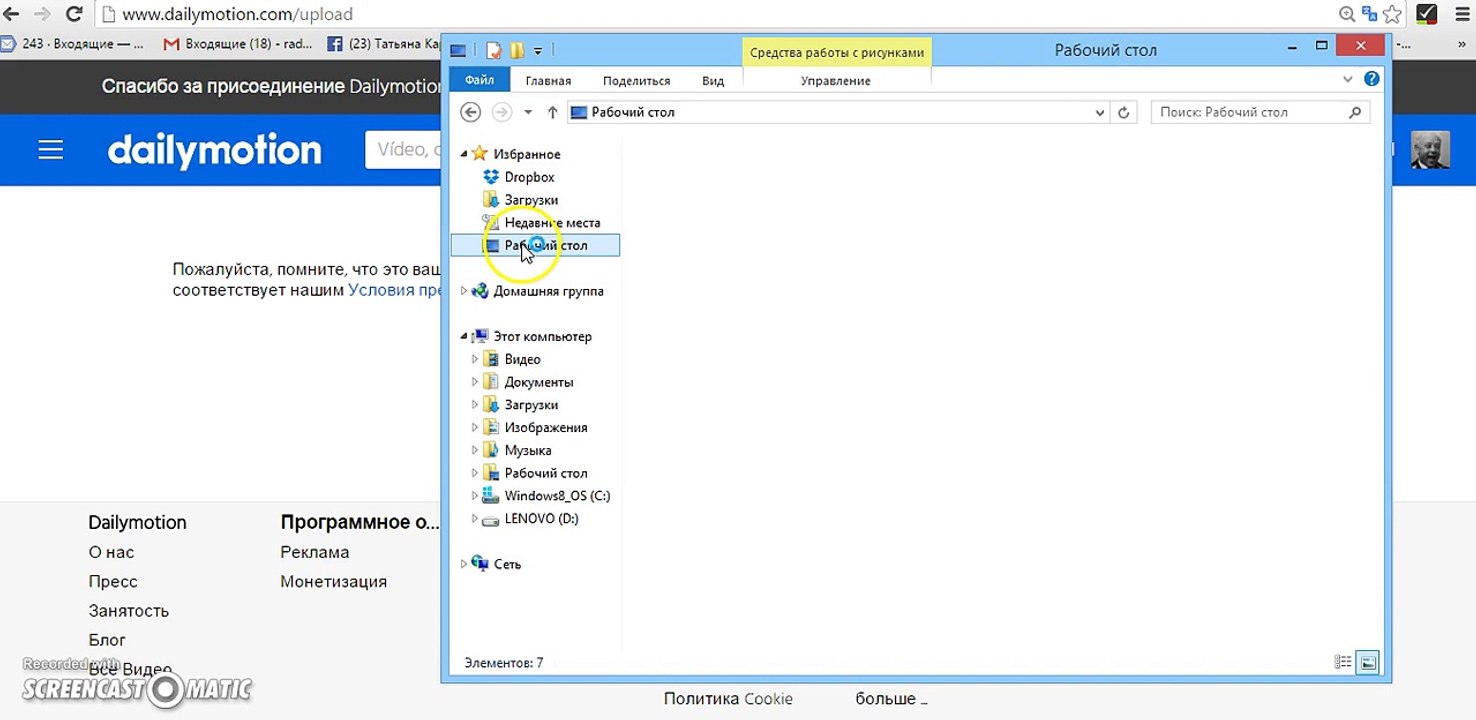This screenshot has width=1476, height=720.
Task: Switch to large thumbnails view icon
Action: (x=1367, y=662)
